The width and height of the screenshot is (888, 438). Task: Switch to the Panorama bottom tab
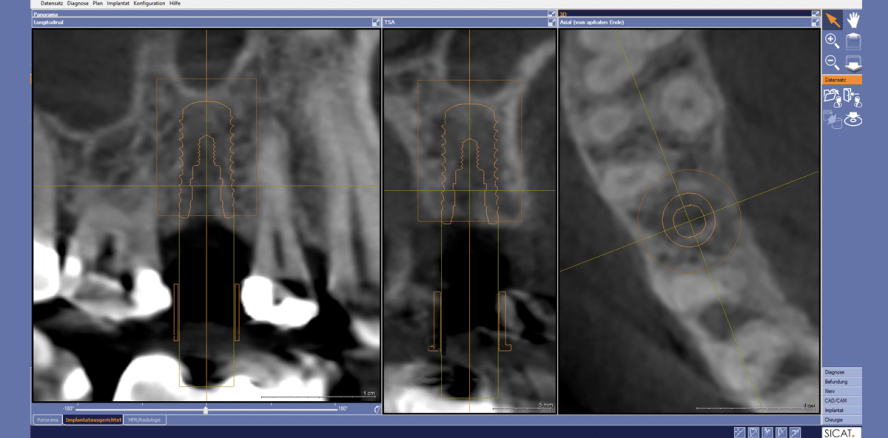(x=47, y=420)
